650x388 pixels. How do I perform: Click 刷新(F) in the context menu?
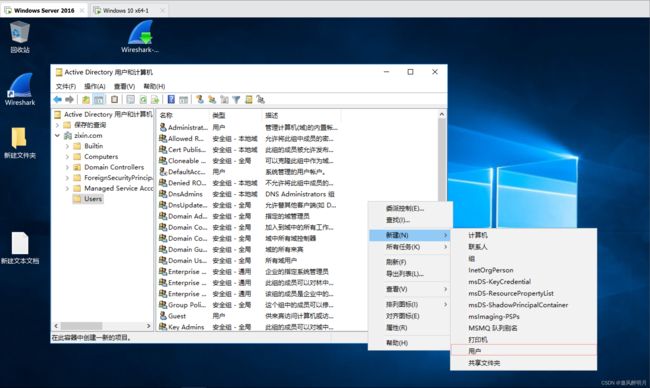coord(410,262)
